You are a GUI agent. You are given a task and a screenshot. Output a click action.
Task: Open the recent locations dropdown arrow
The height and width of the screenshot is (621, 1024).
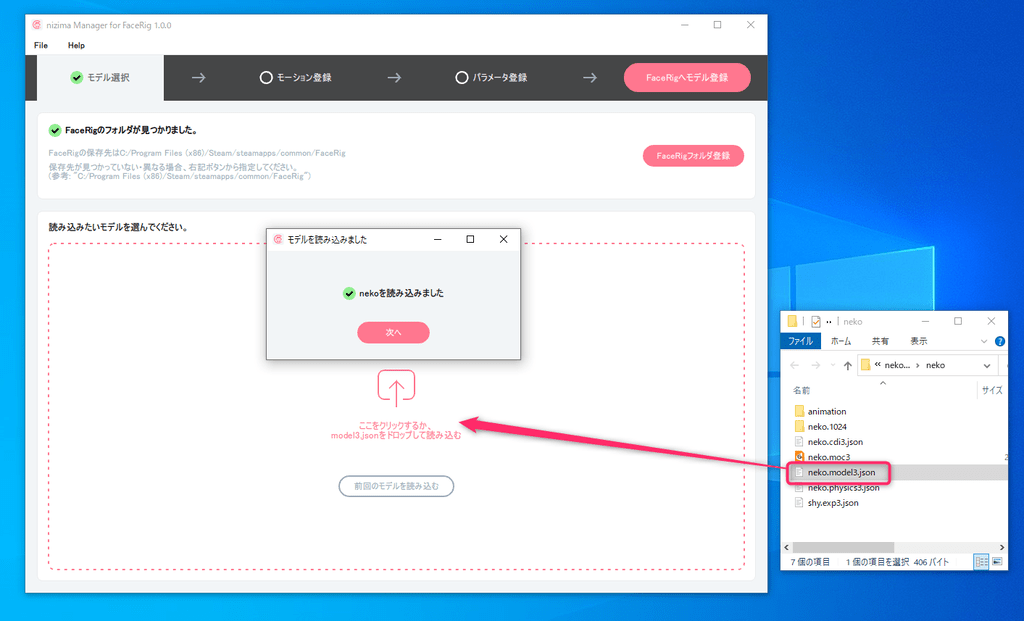coord(832,366)
